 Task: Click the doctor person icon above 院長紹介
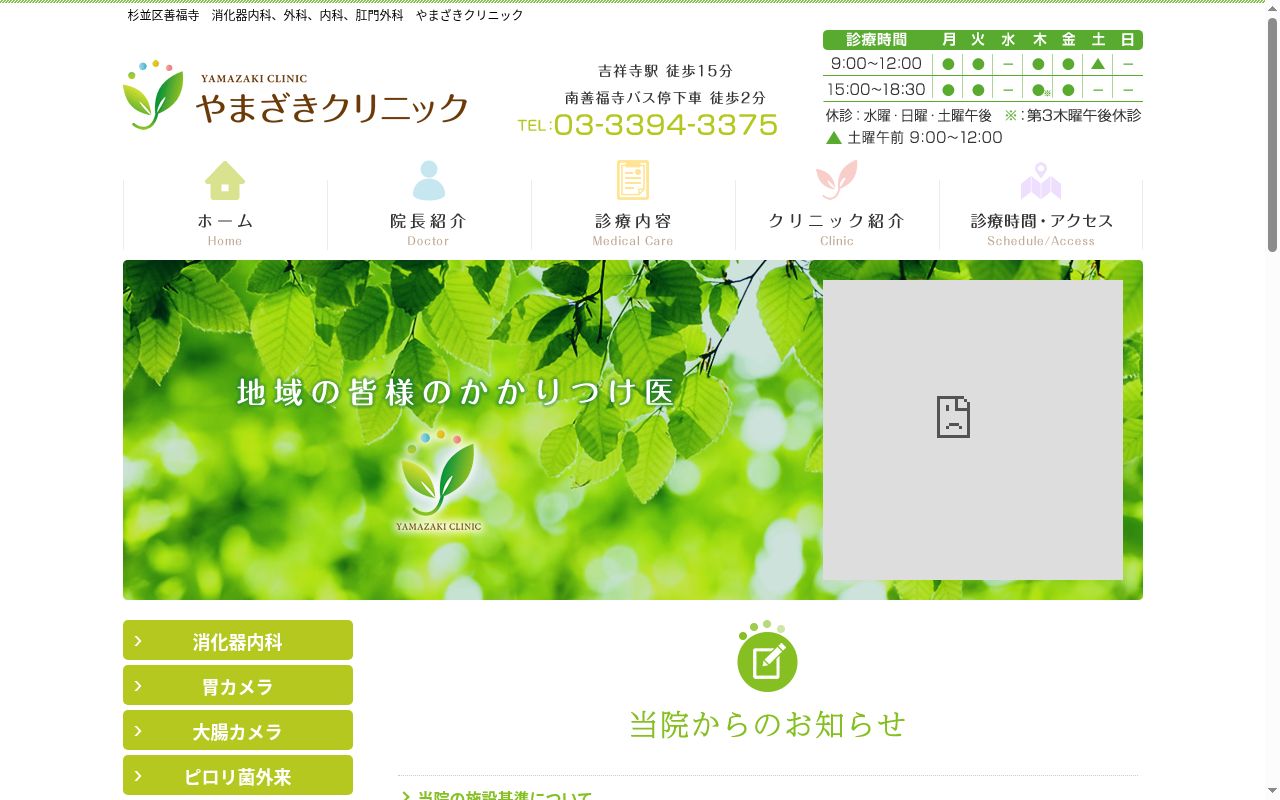(429, 181)
